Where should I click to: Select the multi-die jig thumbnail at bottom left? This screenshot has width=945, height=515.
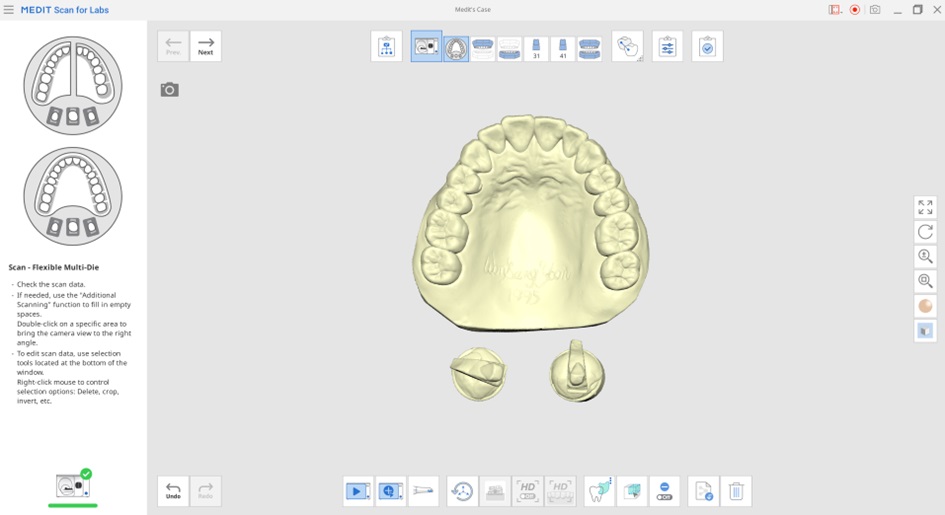(x=73, y=485)
